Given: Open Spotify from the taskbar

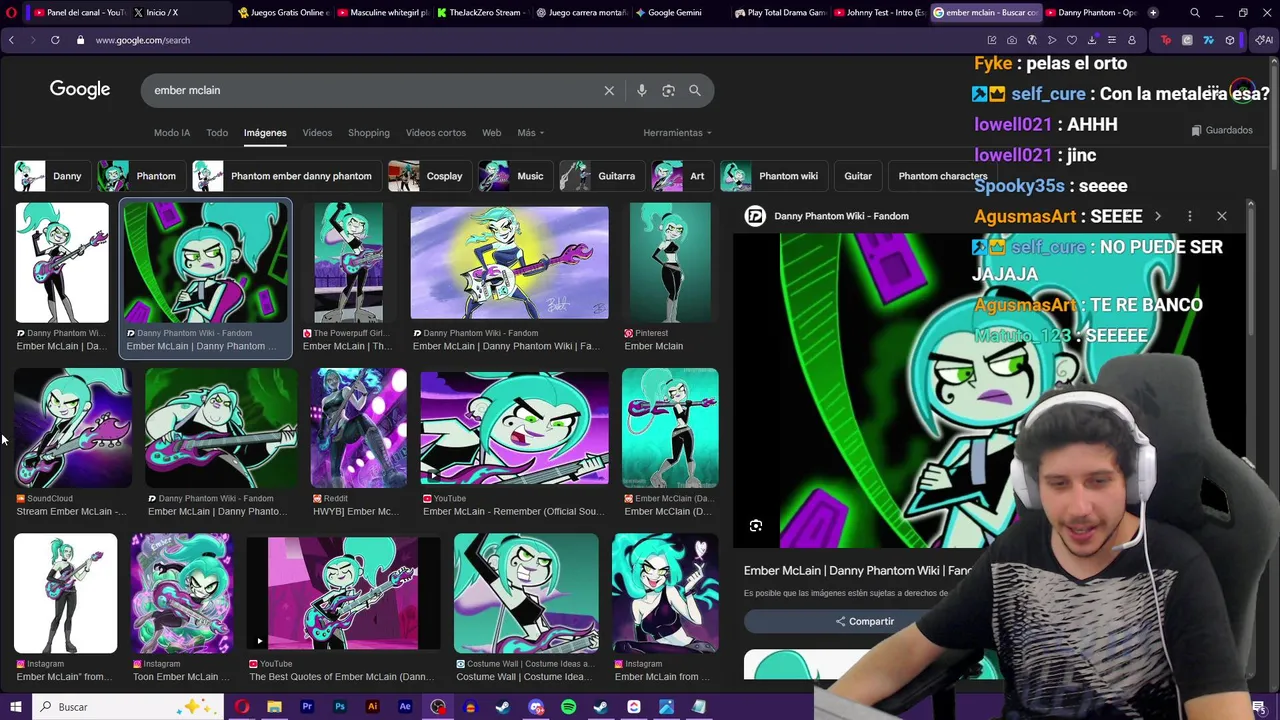Looking at the screenshot, I should [x=568, y=707].
